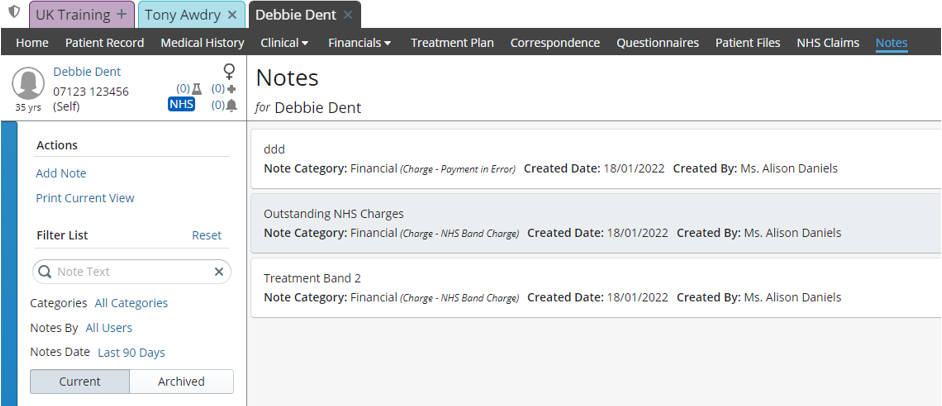Click the patient avatar photo icon
Image resolution: width=942 pixels, height=406 pixels.
pyautogui.click(x=28, y=83)
